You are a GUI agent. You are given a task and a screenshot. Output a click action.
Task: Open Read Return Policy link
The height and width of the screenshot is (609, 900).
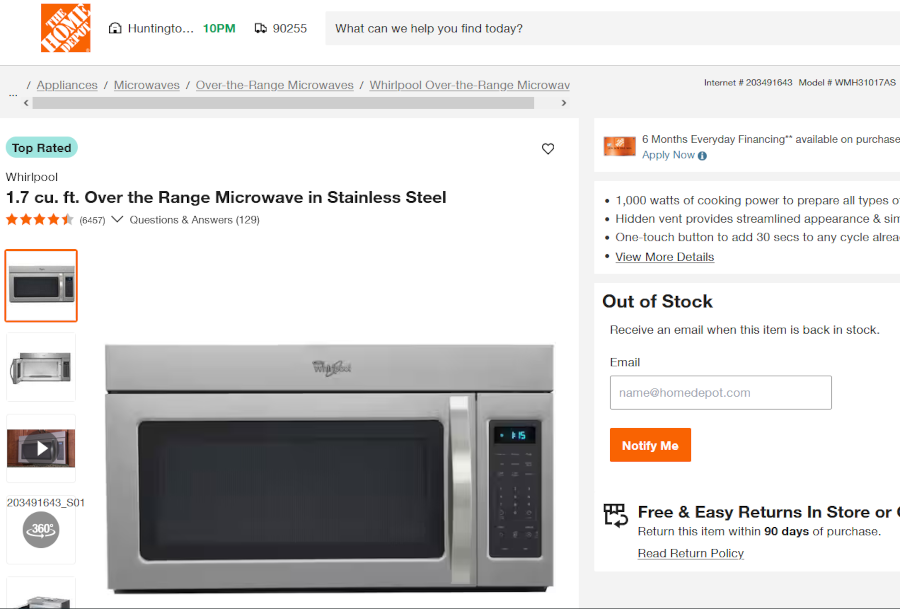(x=690, y=553)
